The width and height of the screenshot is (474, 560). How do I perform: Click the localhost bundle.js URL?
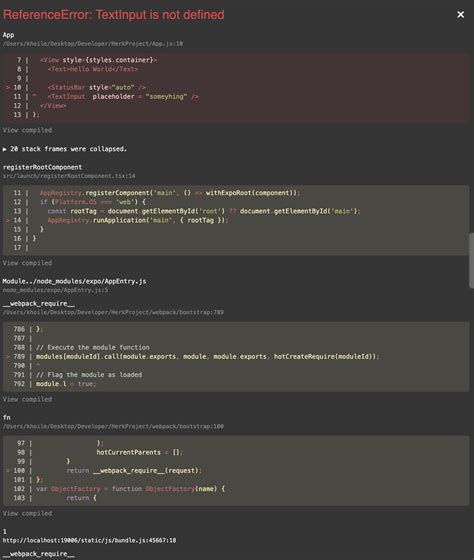[89, 540]
